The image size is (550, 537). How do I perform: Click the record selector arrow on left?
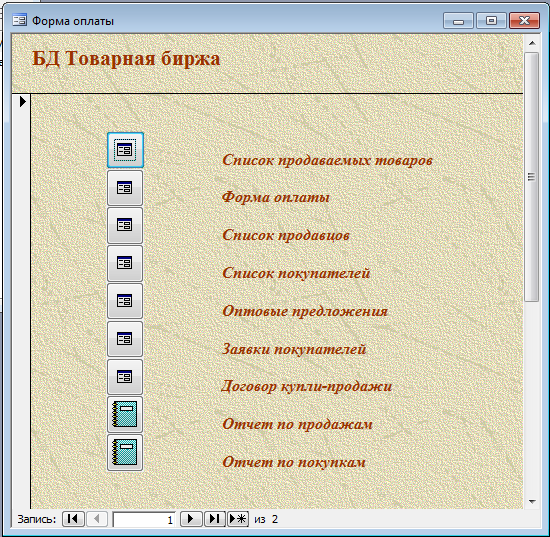23,102
